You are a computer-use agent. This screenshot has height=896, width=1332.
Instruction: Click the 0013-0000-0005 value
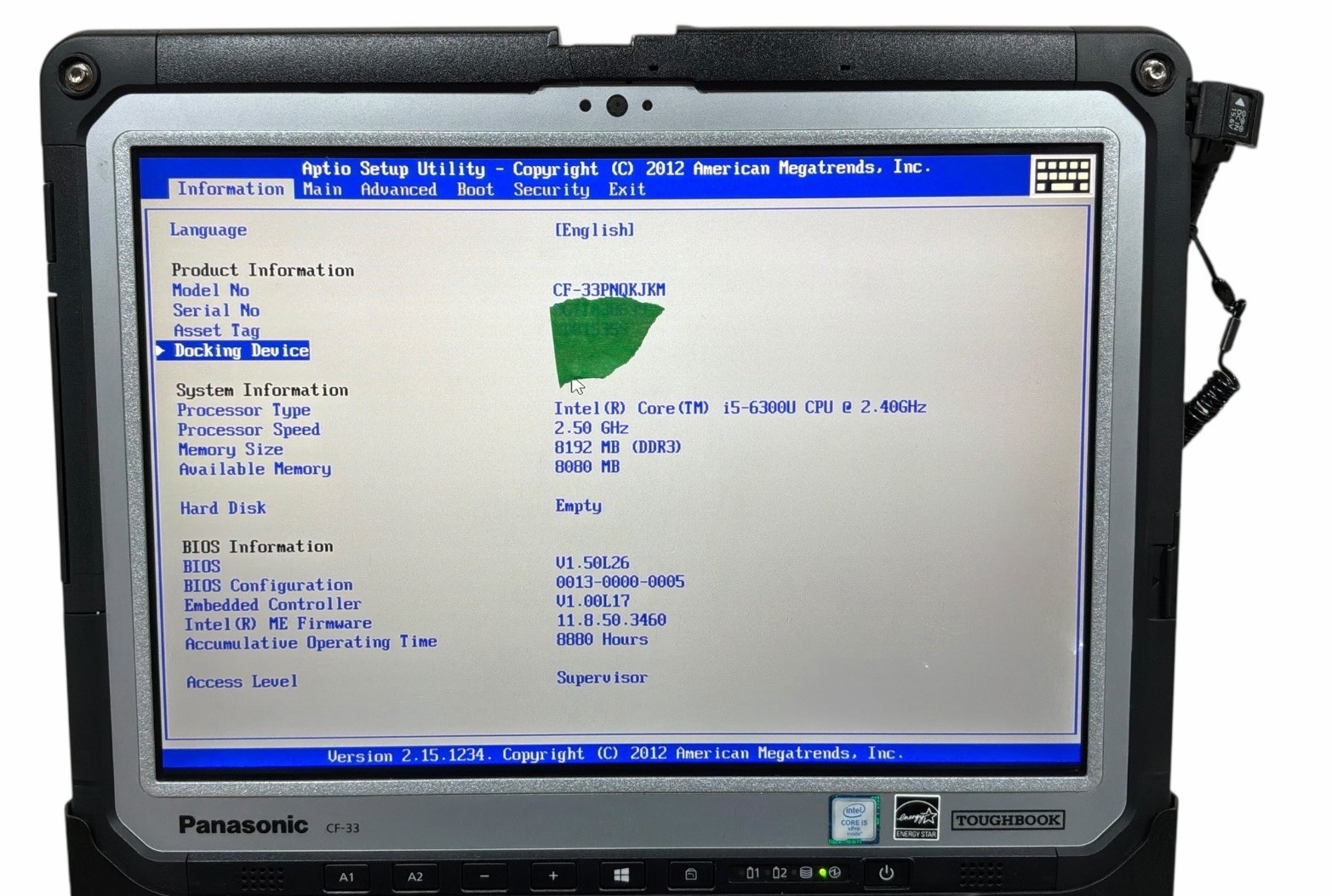click(620, 582)
